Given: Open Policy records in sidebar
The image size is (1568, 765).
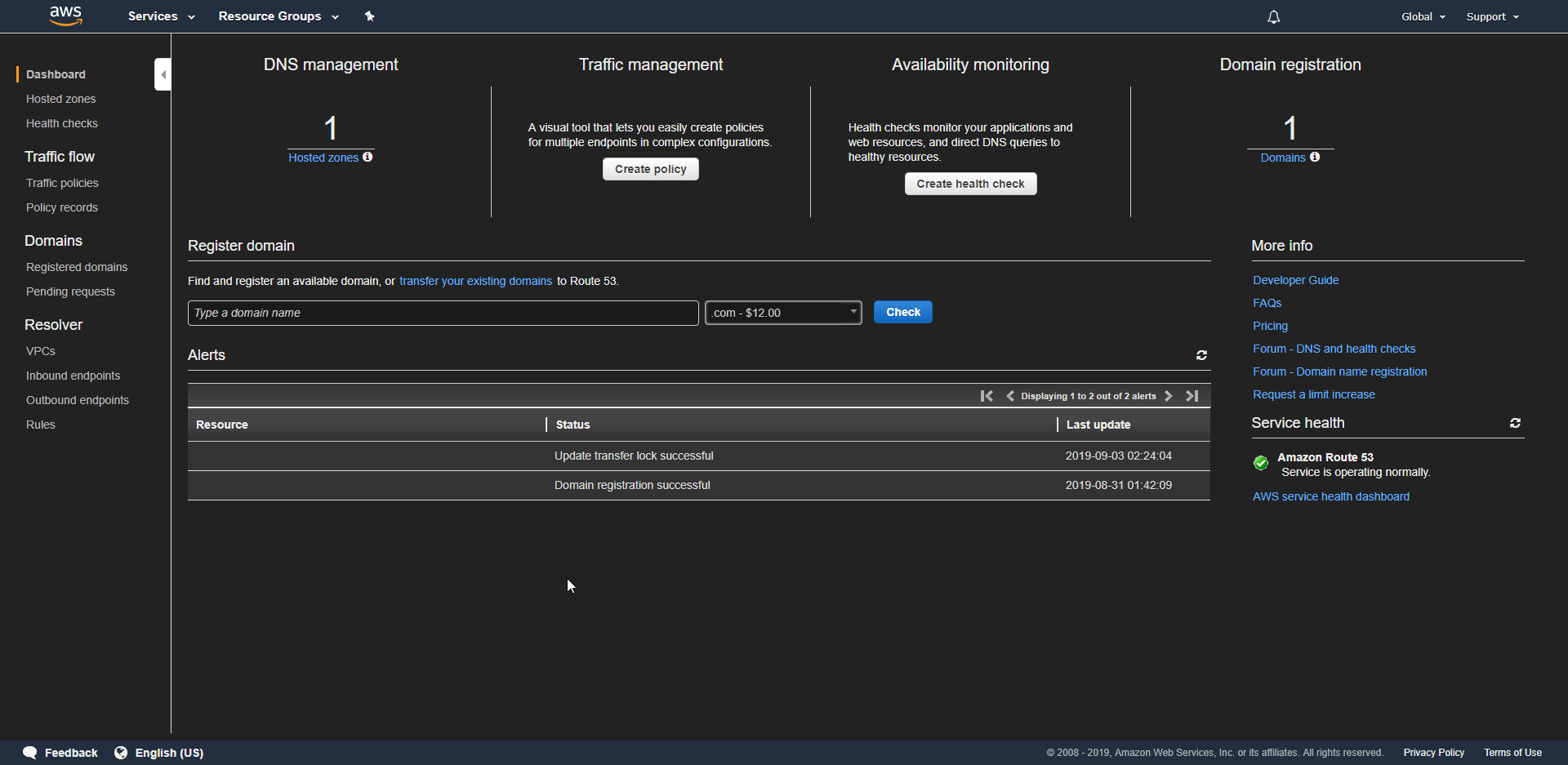Looking at the screenshot, I should [62, 207].
